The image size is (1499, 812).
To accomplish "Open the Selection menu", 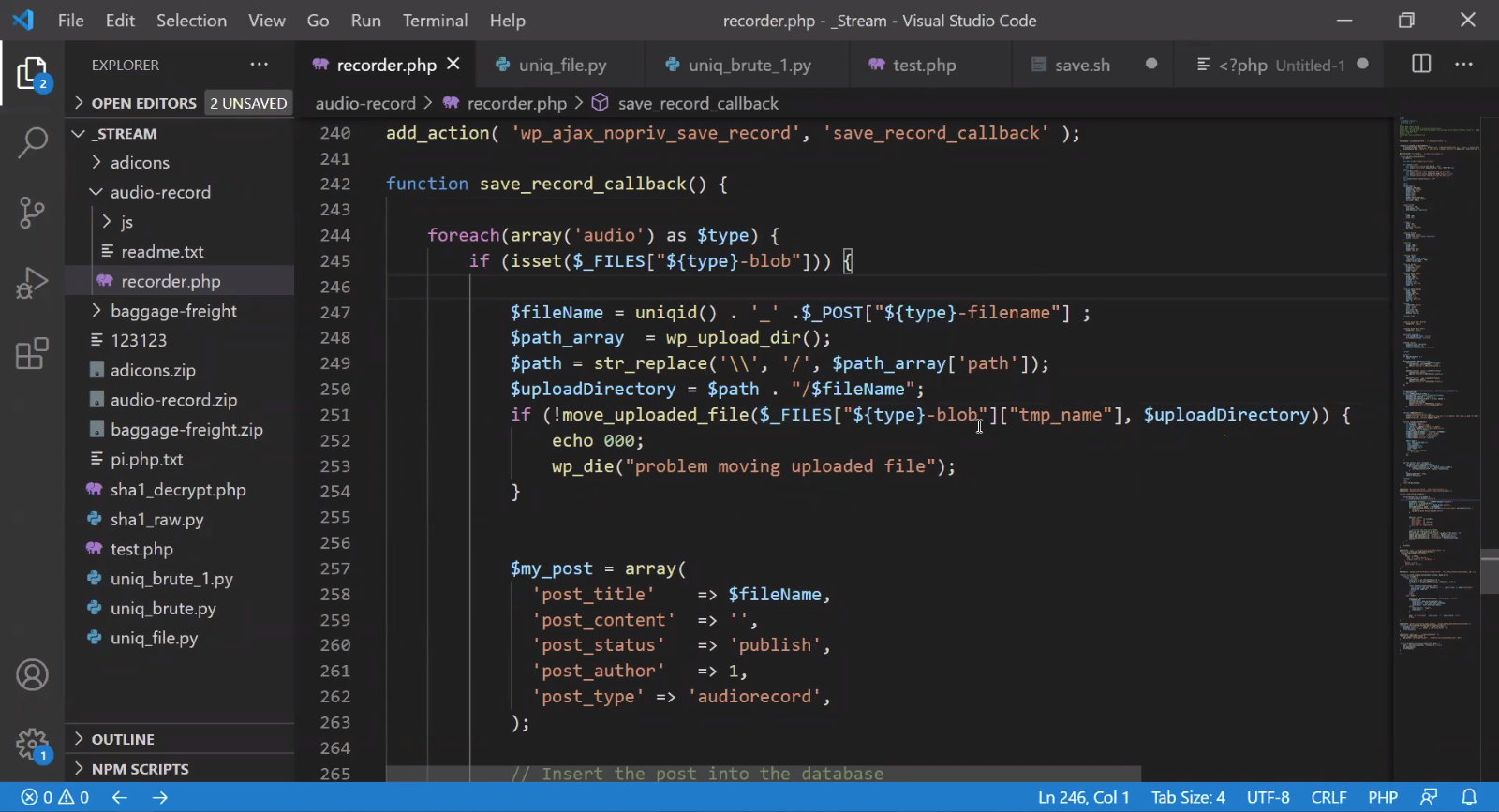I will point(191,21).
